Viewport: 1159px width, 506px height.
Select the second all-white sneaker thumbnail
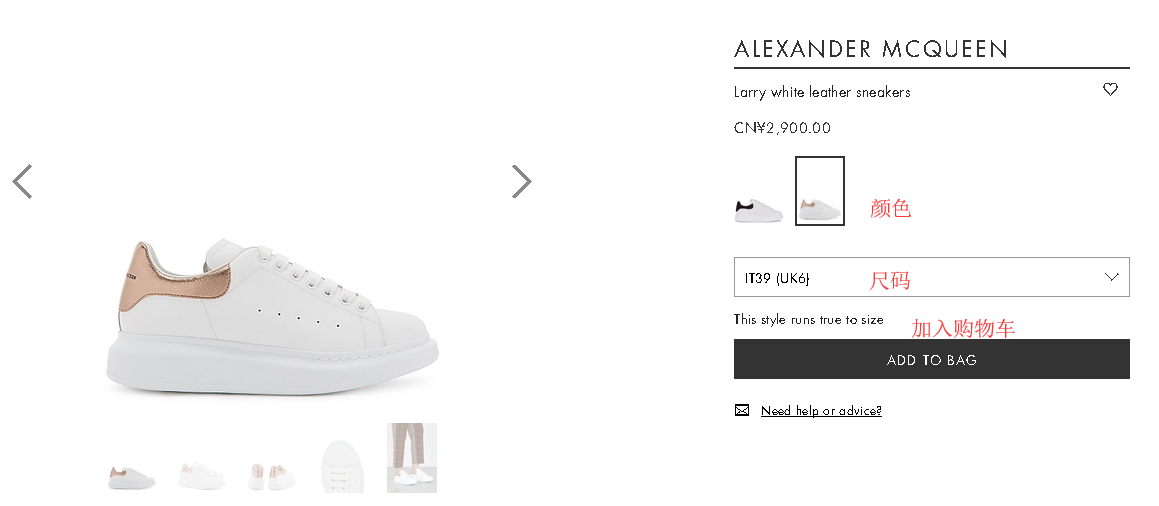pyautogui.click(x=202, y=476)
